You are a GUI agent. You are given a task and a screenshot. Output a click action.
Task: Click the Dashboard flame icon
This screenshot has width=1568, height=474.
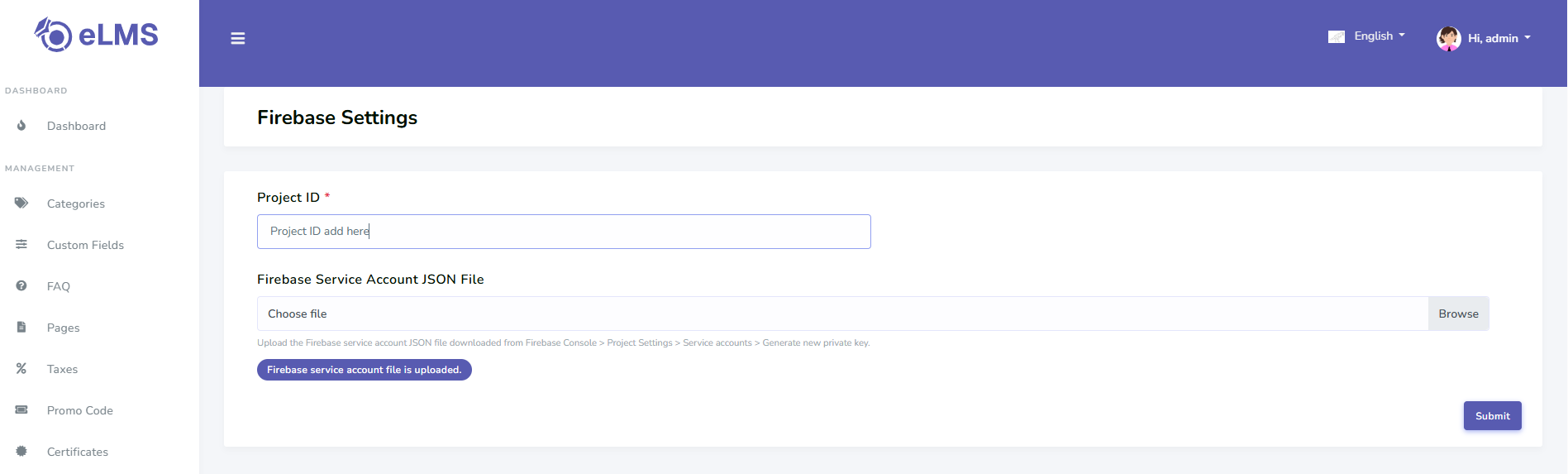21,126
